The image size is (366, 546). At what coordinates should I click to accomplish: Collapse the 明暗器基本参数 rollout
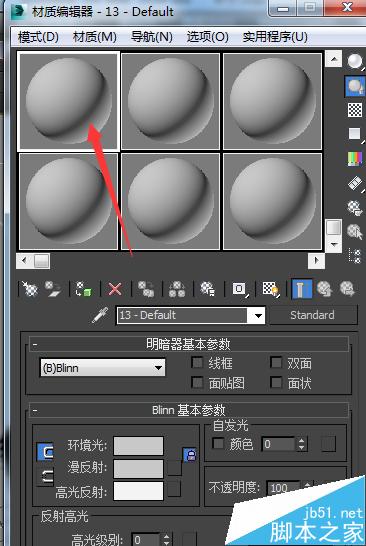click(x=189, y=344)
